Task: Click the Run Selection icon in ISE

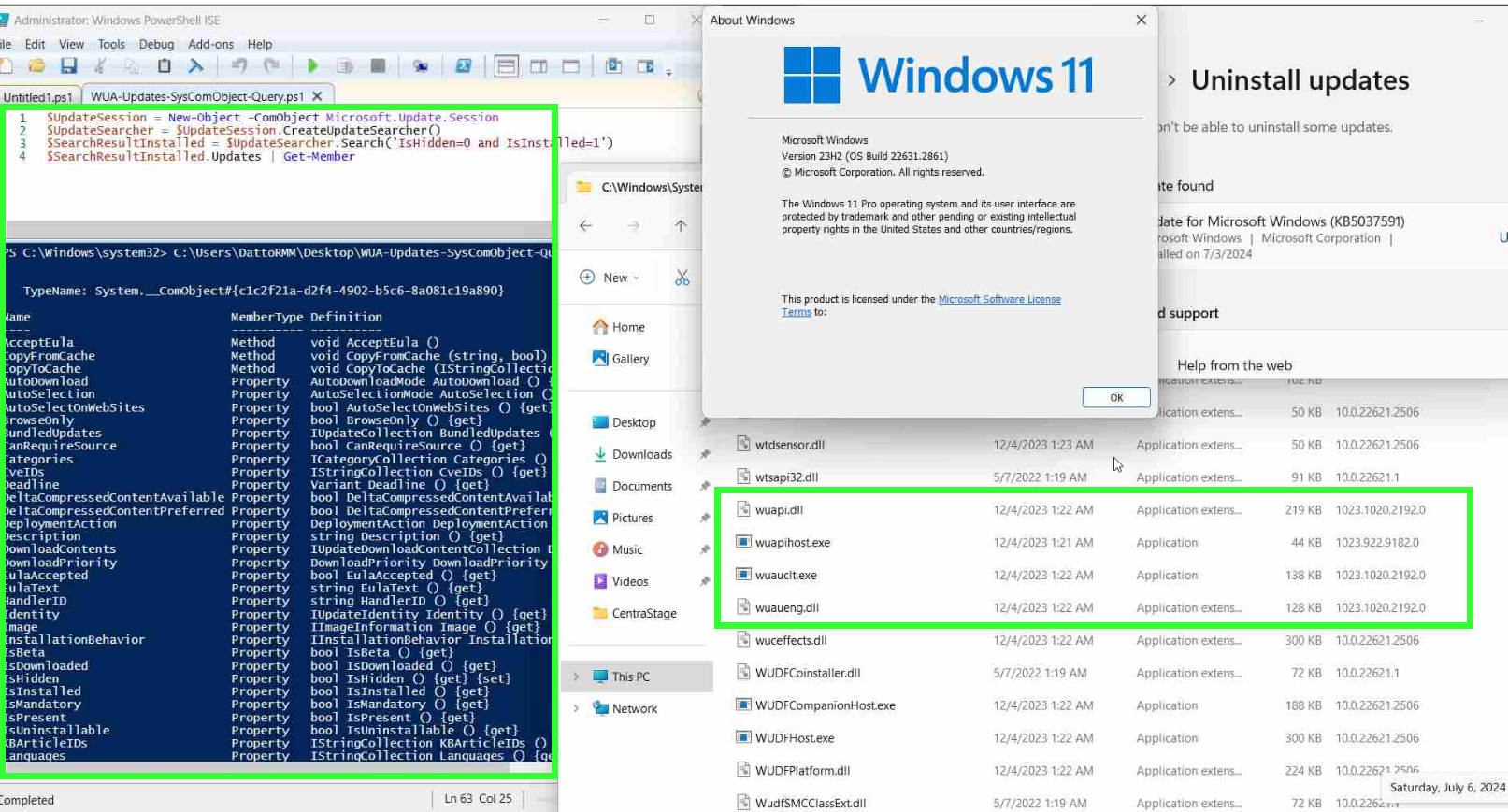Action: click(x=345, y=65)
